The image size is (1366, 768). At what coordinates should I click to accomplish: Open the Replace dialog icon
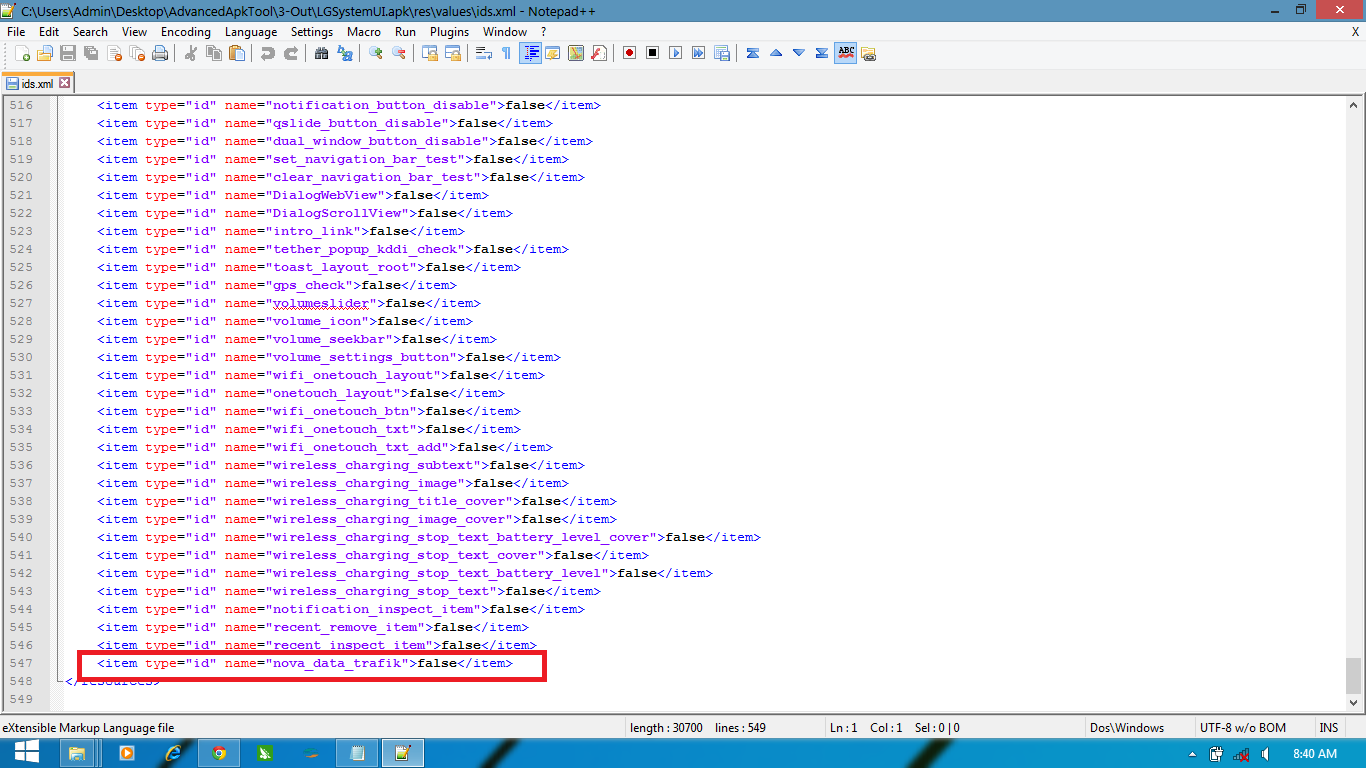pyautogui.click(x=344, y=53)
